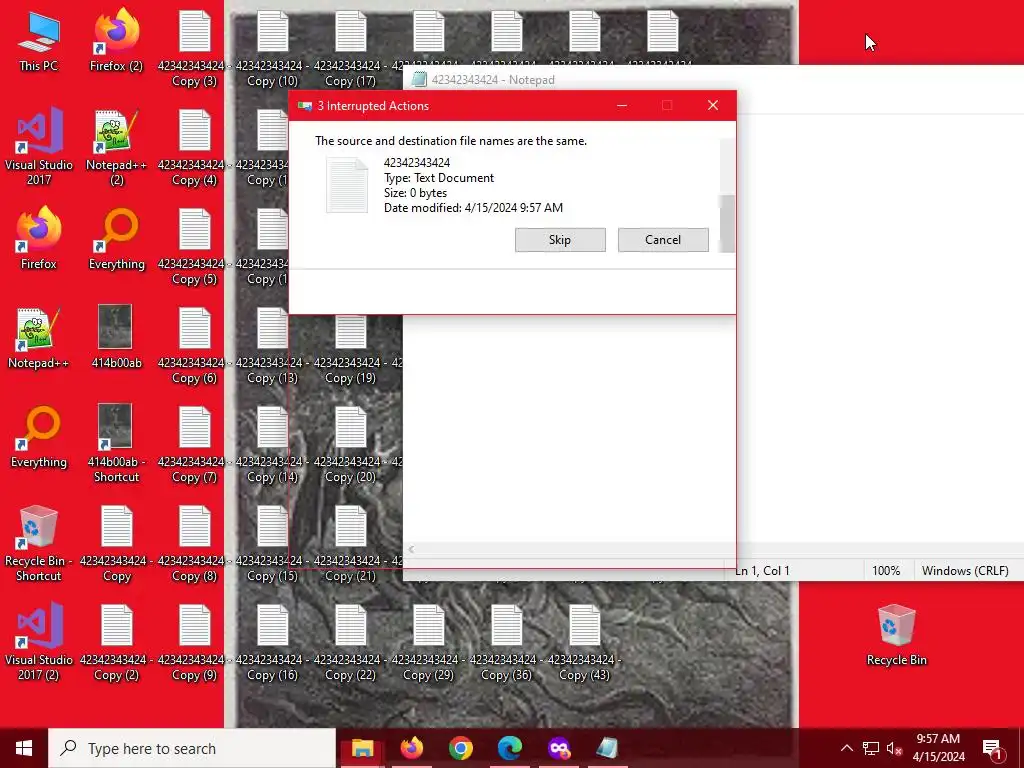This screenshot has height=768, width=1024.
Task: Open the network status tray icon
Action: (x=871, y=748)
